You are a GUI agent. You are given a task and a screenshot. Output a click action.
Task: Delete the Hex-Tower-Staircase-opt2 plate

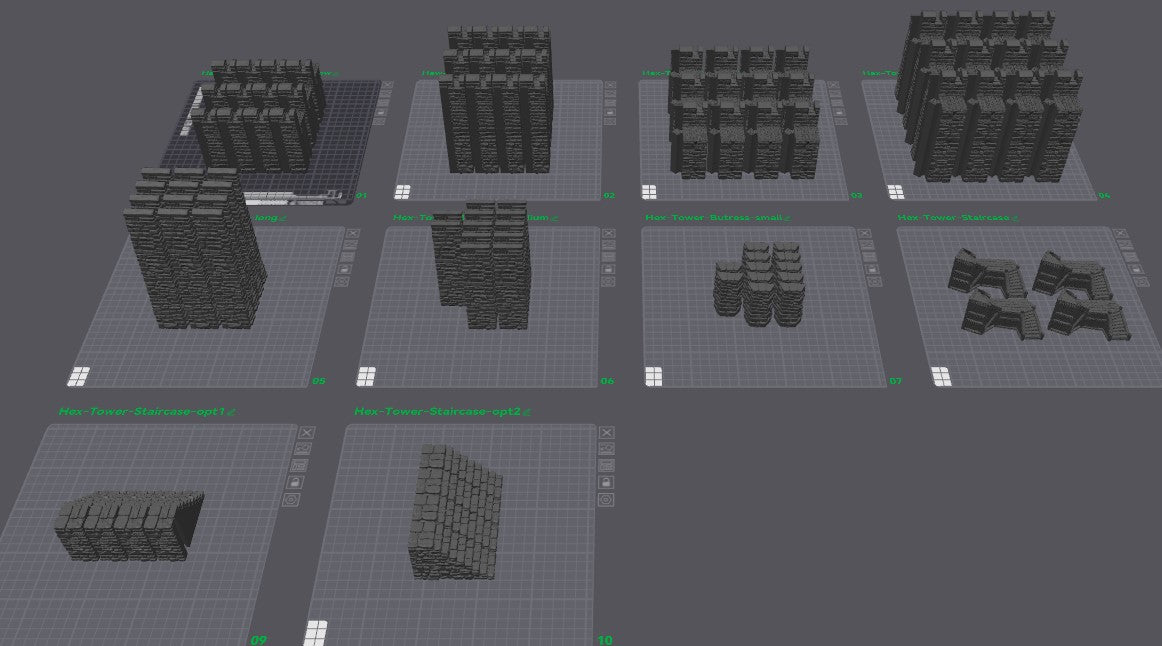pos(608,433)
